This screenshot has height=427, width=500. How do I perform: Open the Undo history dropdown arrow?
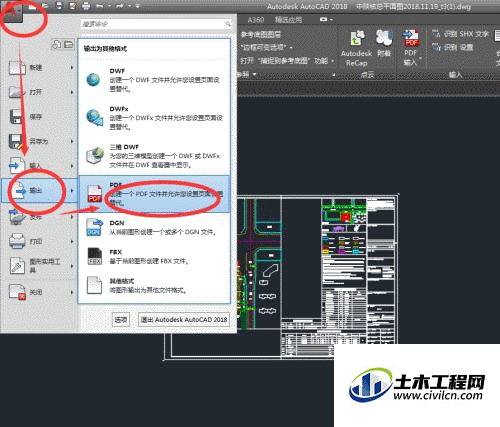point(109,6)
